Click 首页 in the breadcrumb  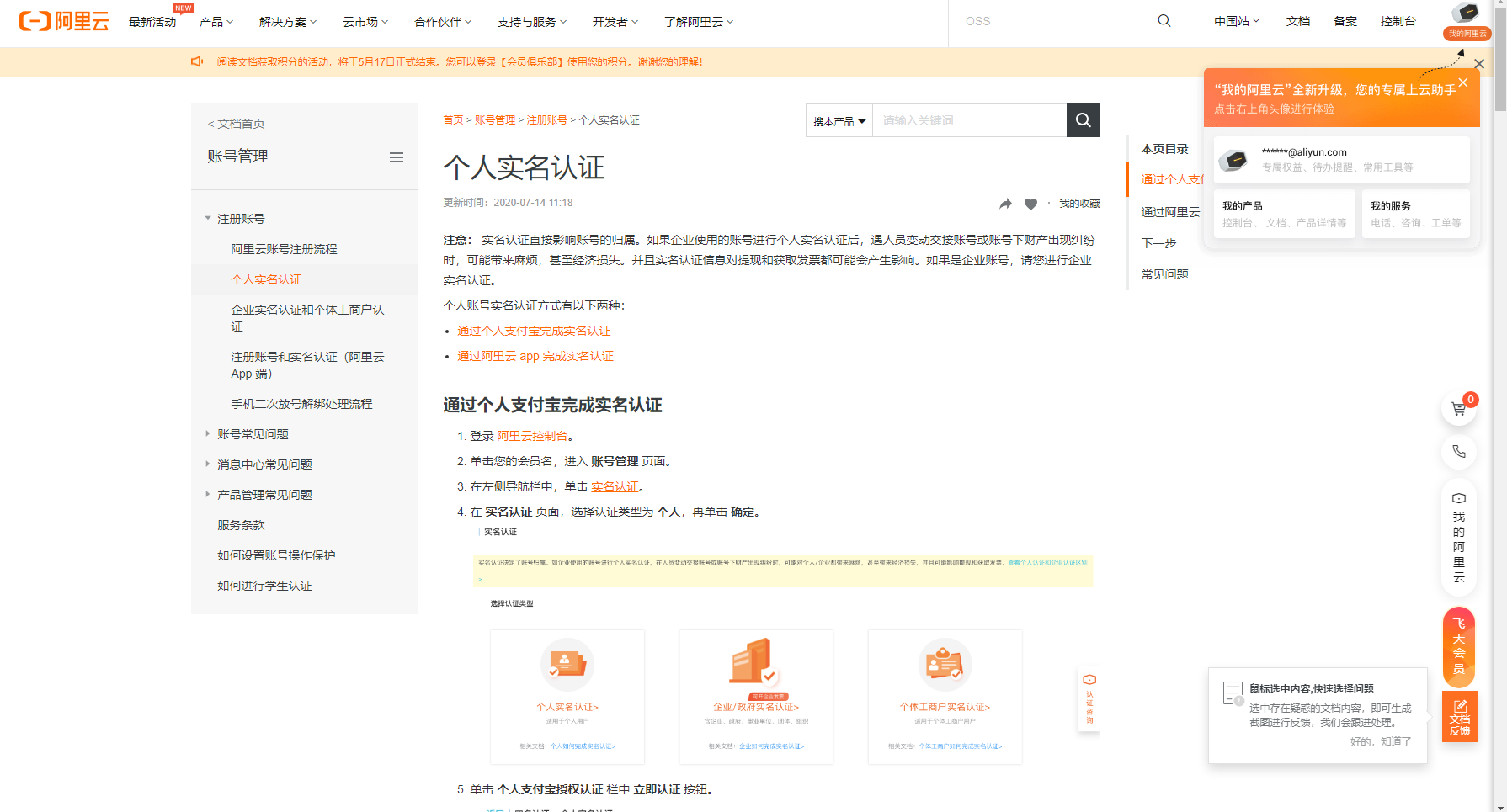pos(453,120)
